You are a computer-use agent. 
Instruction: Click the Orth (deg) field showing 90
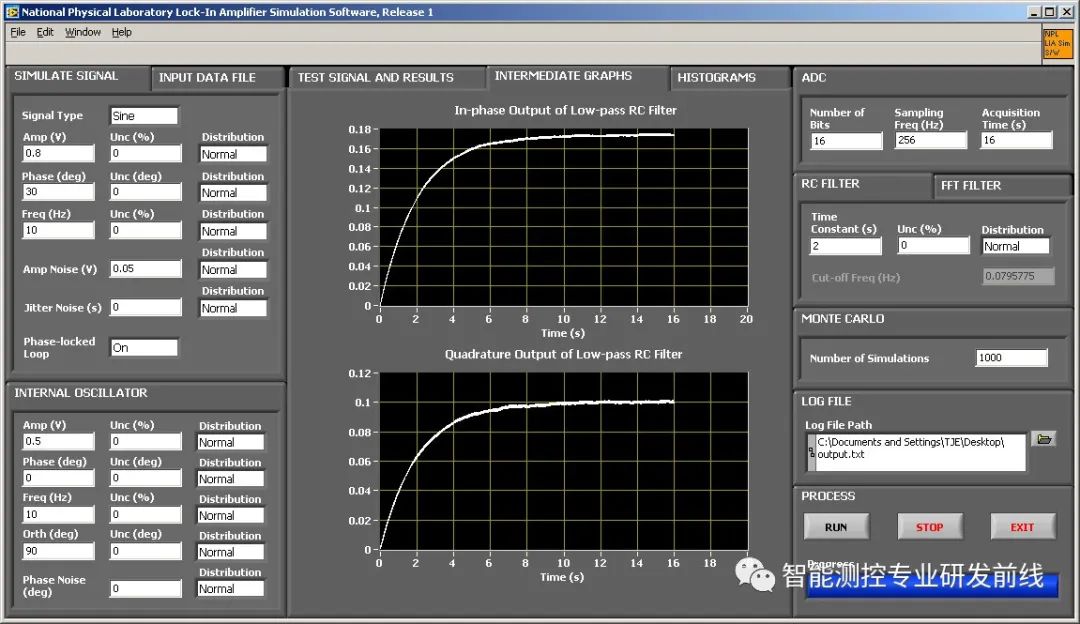(x=59, y=550)
